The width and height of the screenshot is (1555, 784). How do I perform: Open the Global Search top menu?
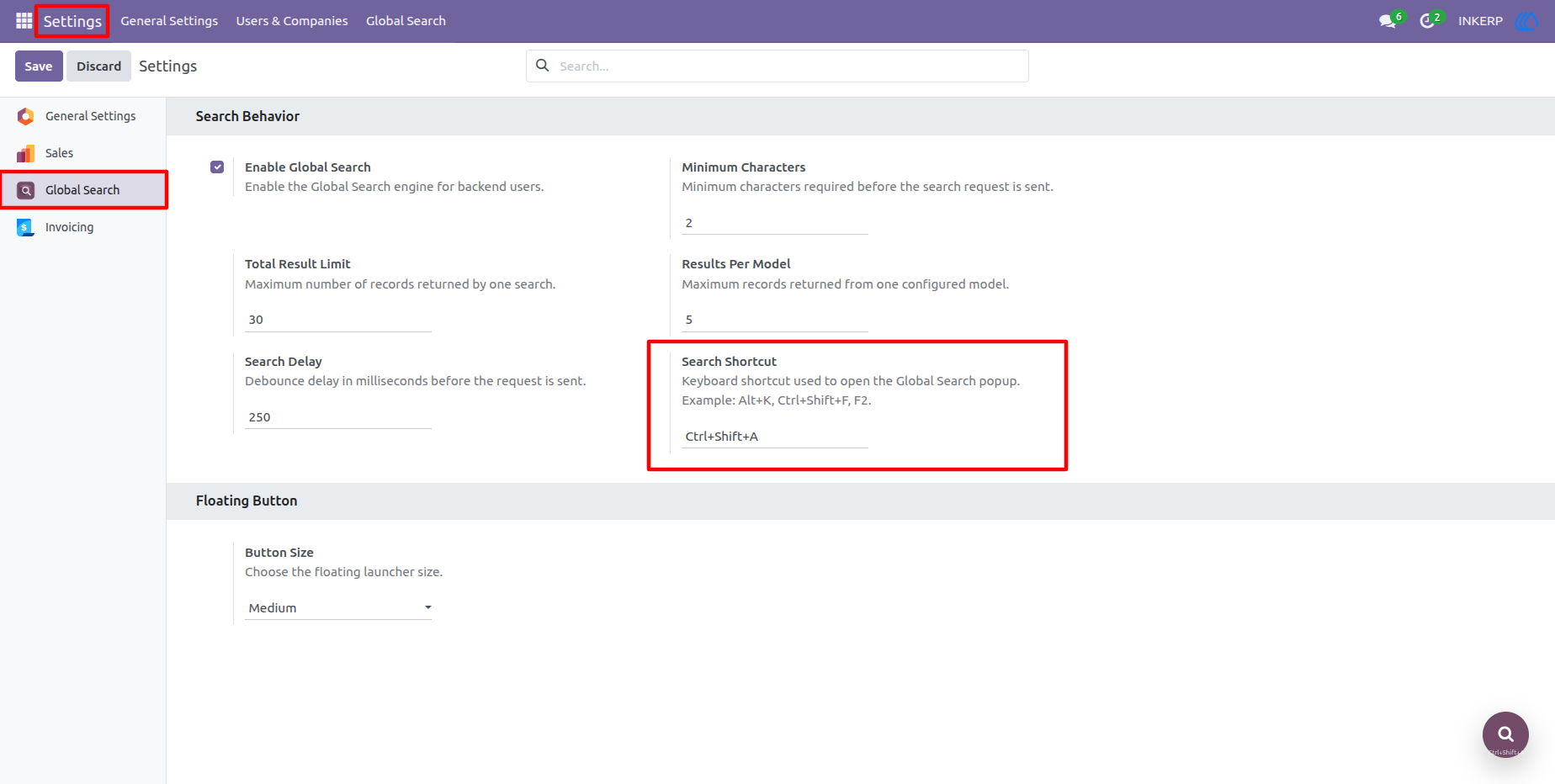[x=406, y=21]
